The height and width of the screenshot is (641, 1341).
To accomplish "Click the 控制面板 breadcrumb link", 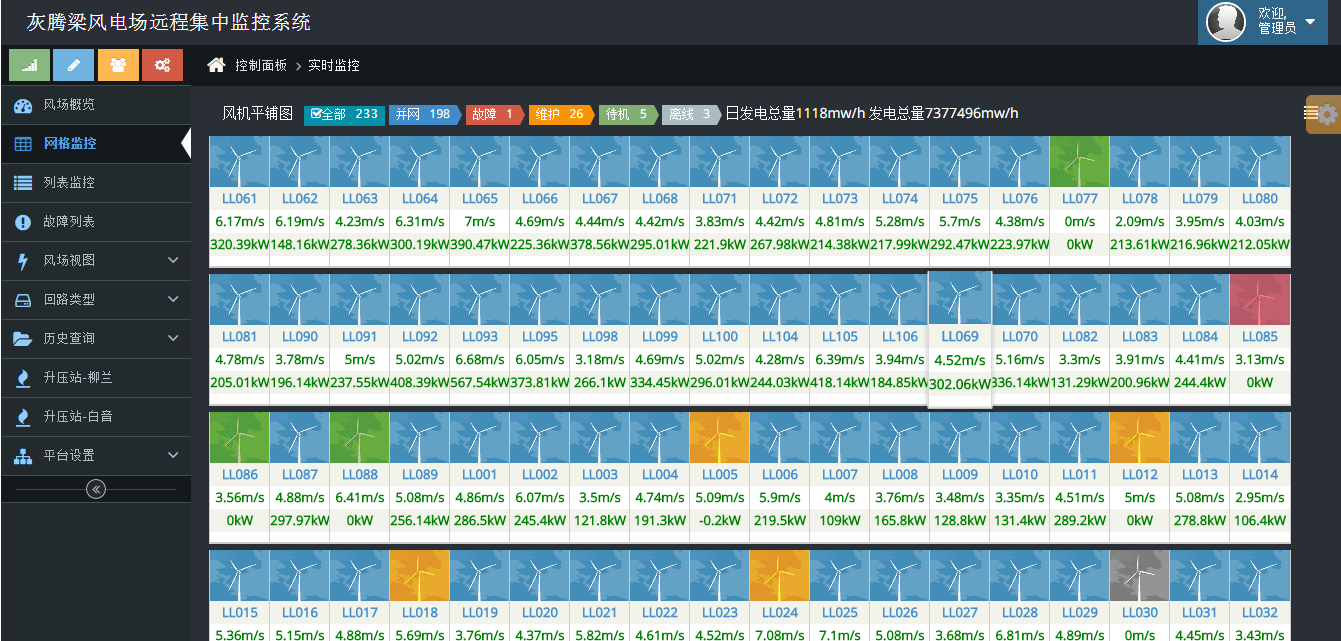I will click(x=261, y=65).
